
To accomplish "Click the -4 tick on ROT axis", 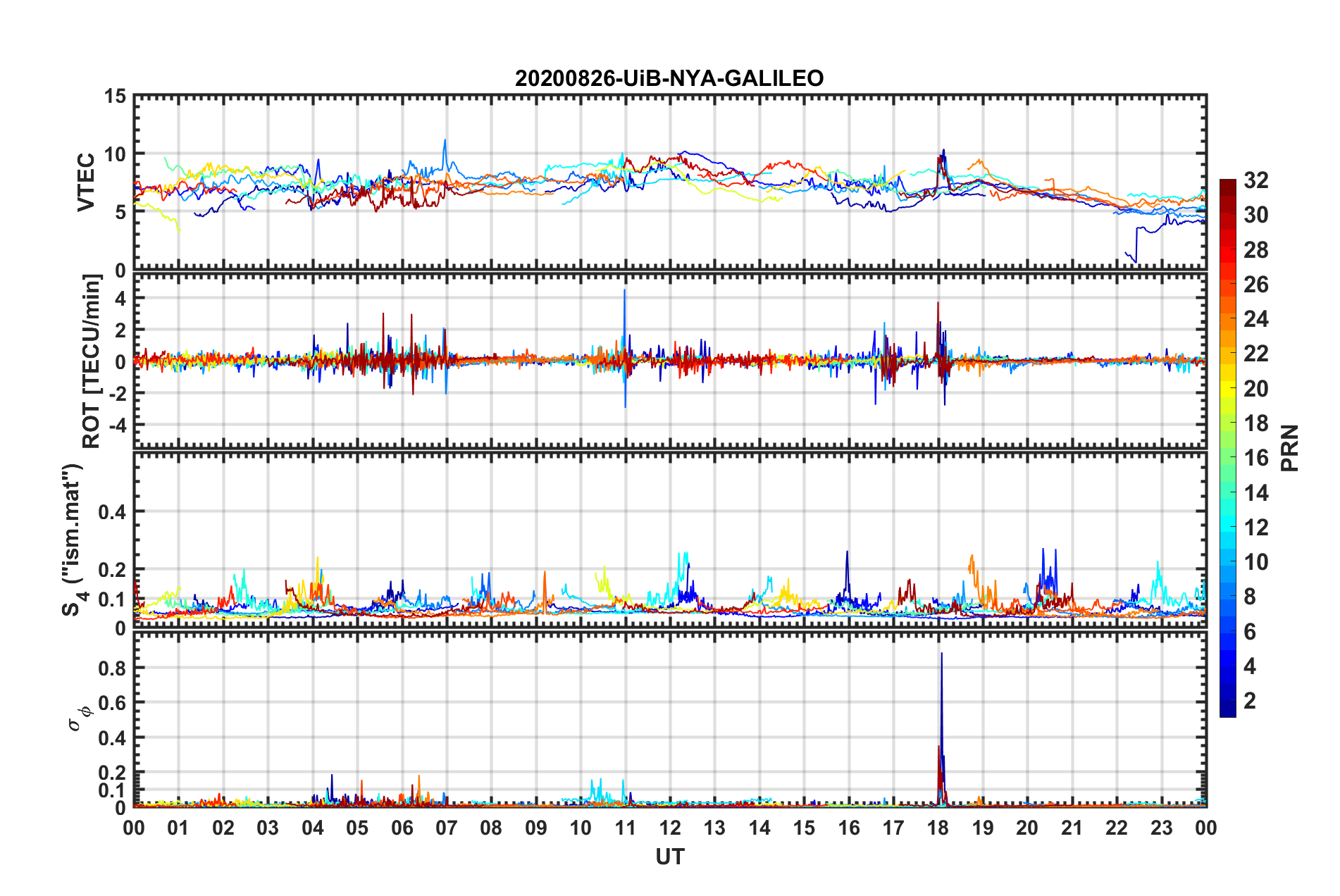I will (x=118, y=425).
